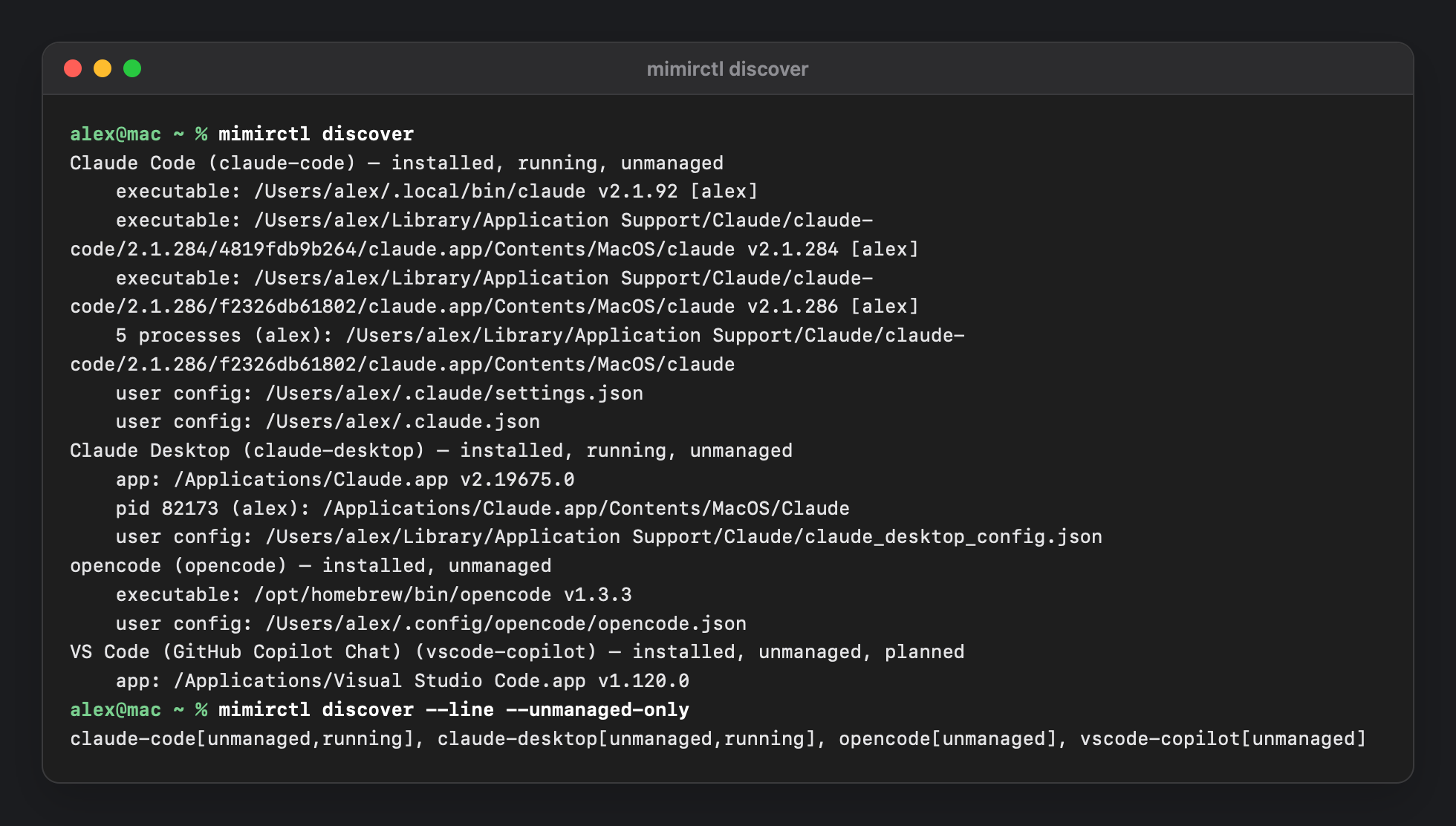Click the line with '/Users/alex/.local/bin/claude v2.1.92'
Screen dimensions: 1456x826
tap(437, 192)
